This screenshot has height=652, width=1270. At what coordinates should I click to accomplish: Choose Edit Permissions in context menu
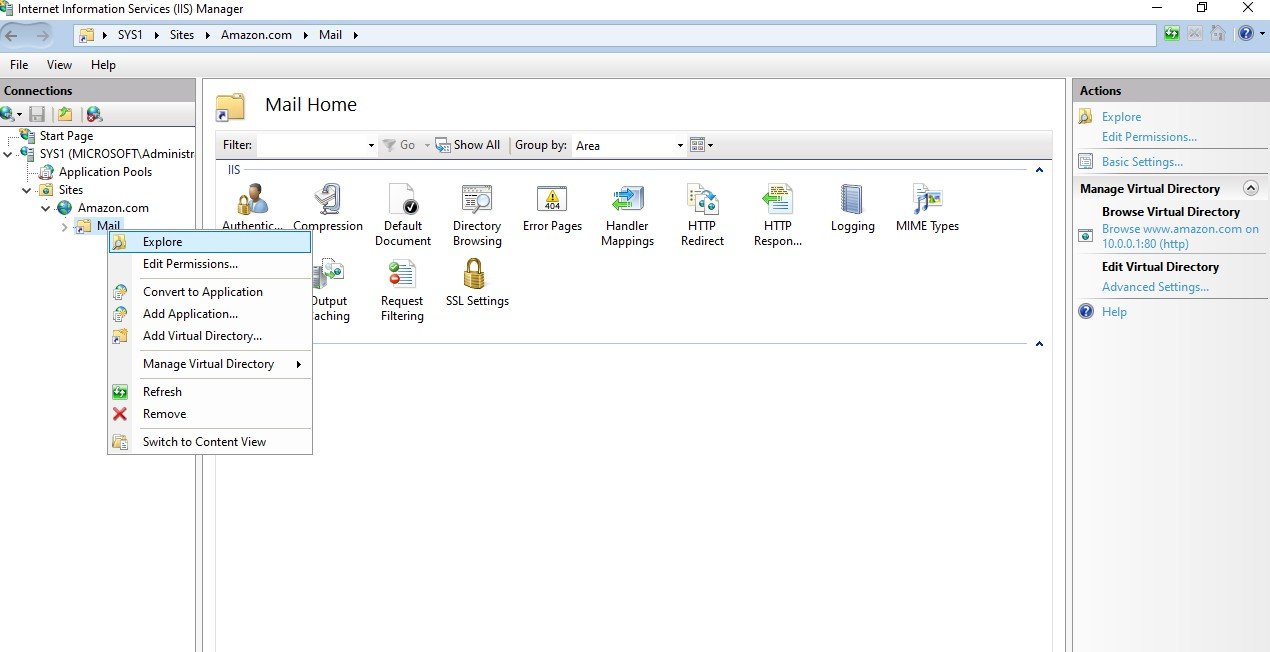210,264
